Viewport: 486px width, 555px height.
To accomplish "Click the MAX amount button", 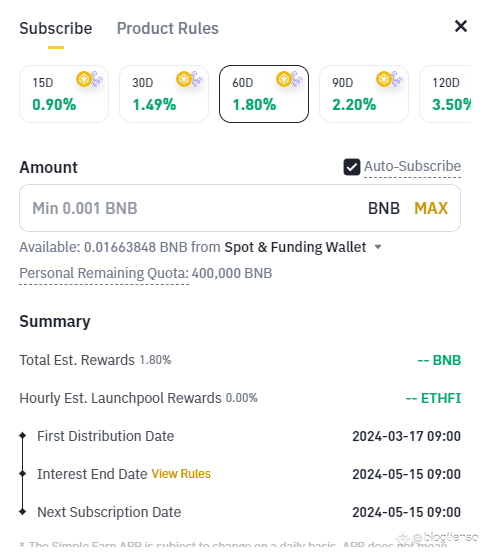I will pyautogui.click(x=431, y=208).
